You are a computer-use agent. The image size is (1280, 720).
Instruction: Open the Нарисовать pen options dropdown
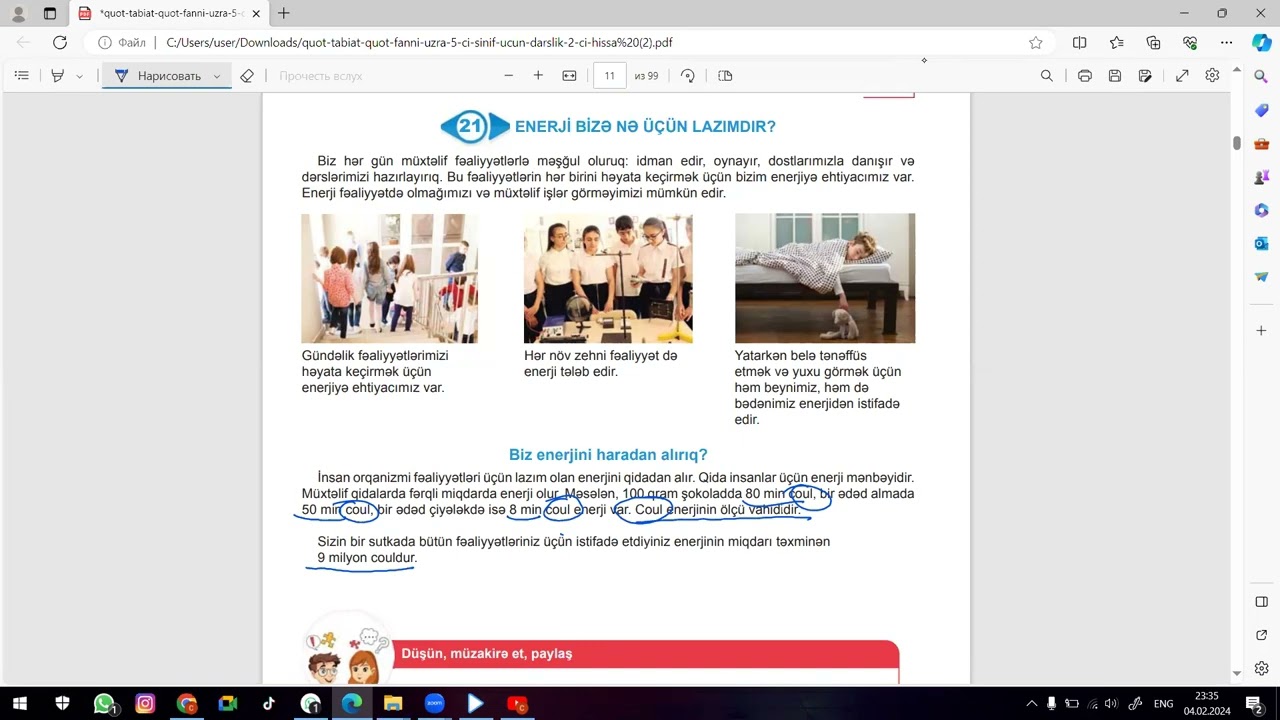[217, 76]
